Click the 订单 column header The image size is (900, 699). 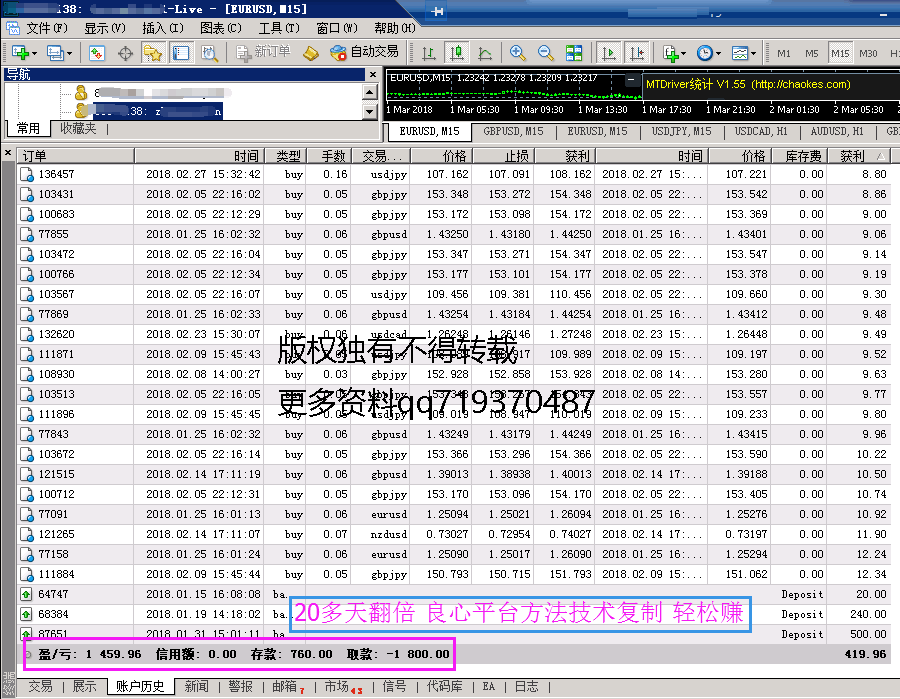pyautogui.click(x=75, y=156)
